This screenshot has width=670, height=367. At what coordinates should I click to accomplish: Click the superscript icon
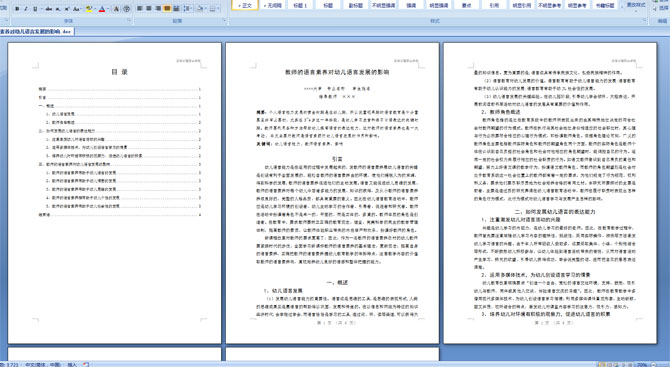coord(67,9)
